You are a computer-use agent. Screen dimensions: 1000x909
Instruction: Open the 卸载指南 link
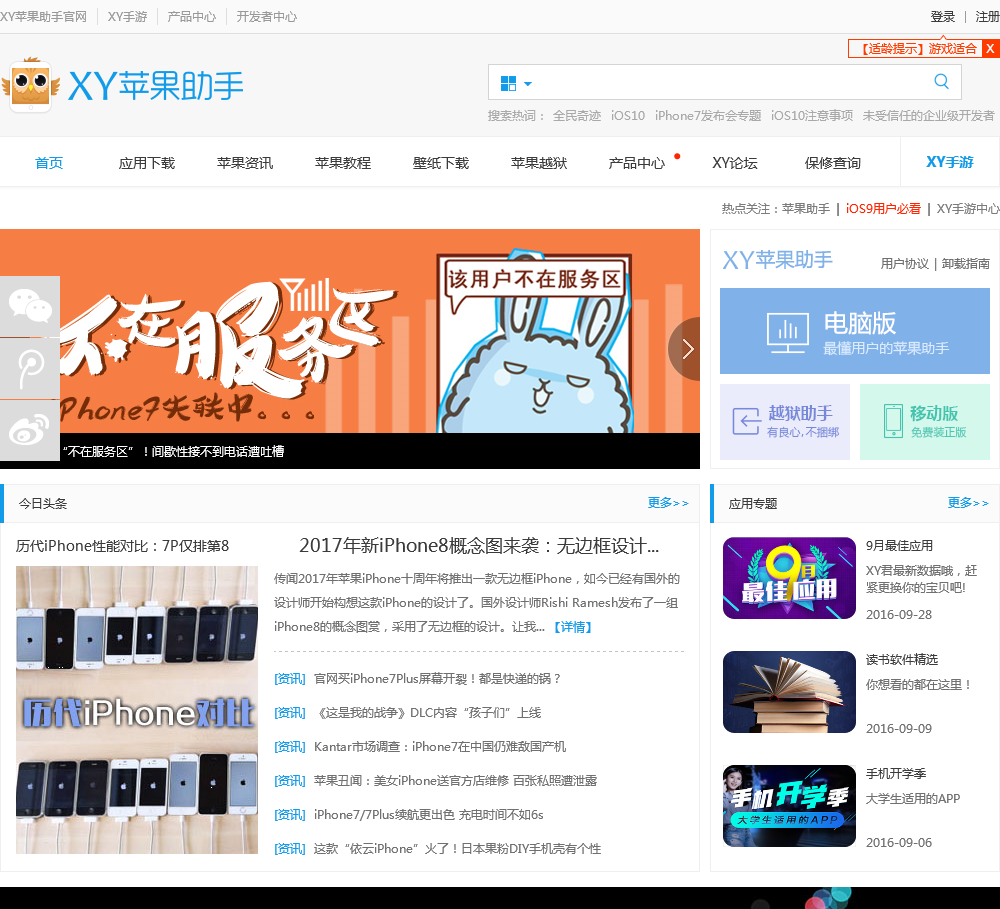click(x=966, y=263)
